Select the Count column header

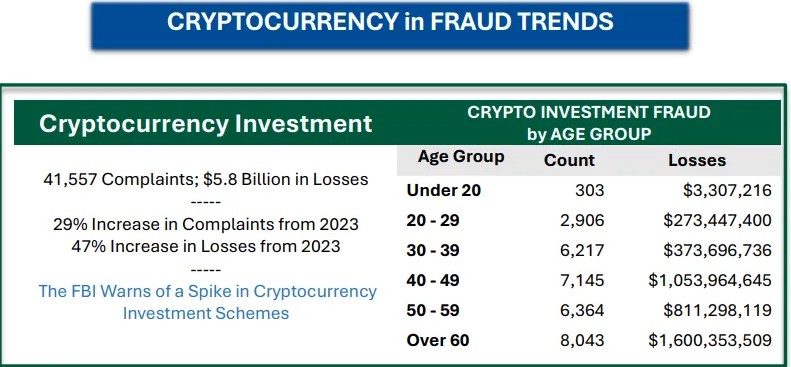coord(569,160)
